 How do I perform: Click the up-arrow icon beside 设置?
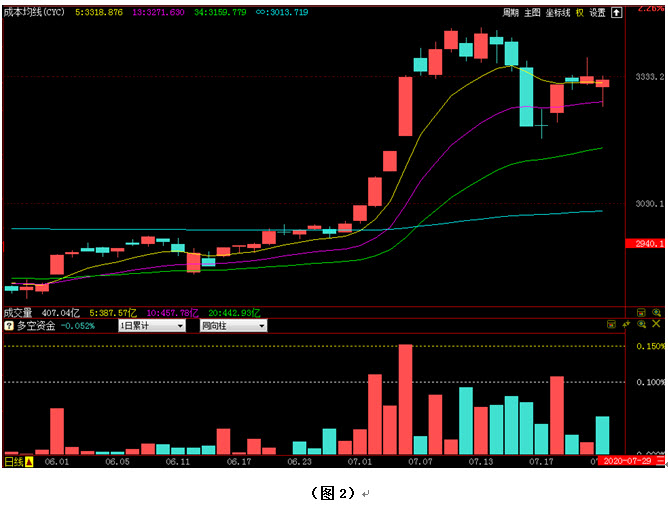pyautogui.click(x=616, y=13)
